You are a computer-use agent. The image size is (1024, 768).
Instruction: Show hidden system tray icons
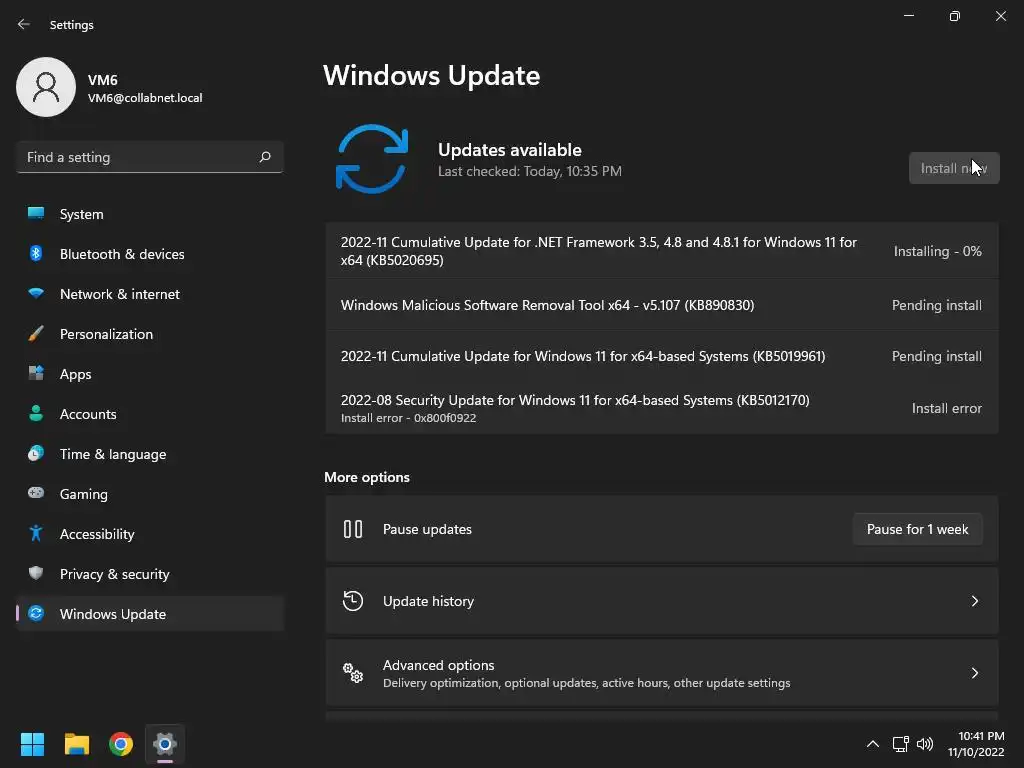point(872,744)
